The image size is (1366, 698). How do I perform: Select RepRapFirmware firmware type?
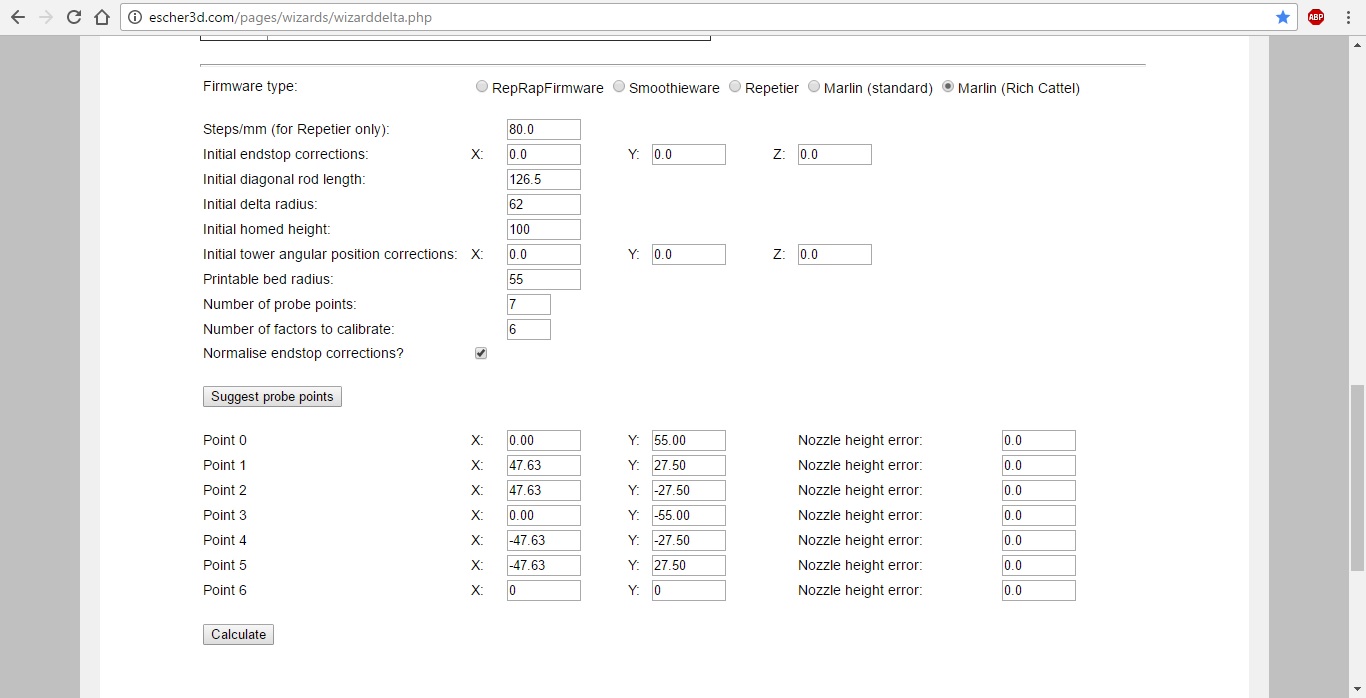pos(482,87)
